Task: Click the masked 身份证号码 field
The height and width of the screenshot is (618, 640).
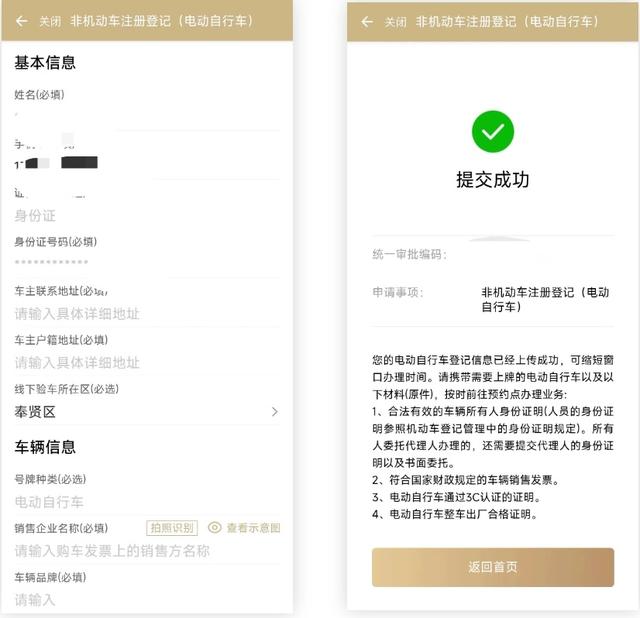Action: (147, 262)
